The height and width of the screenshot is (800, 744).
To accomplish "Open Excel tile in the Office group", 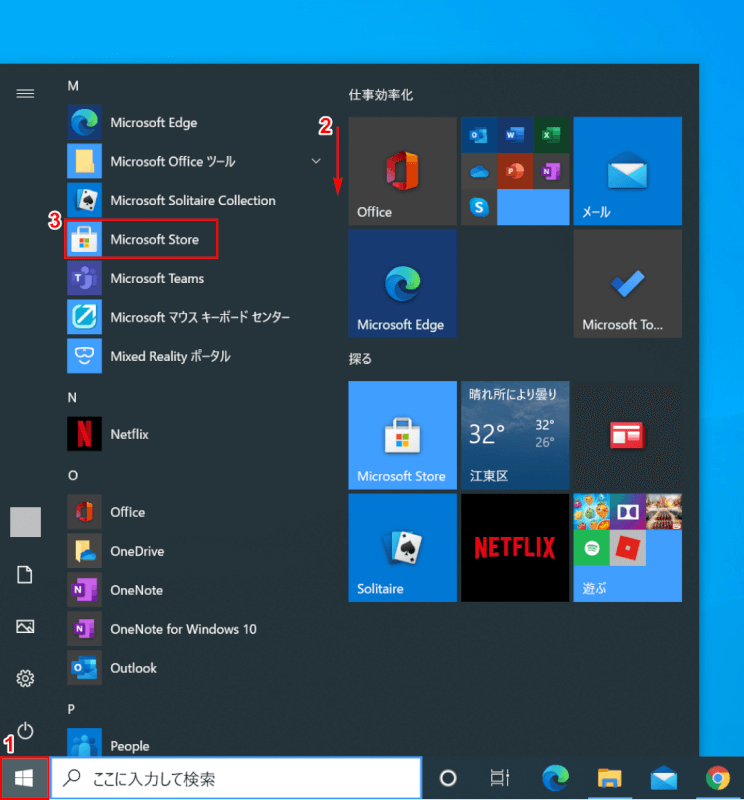I will point(551,135).
